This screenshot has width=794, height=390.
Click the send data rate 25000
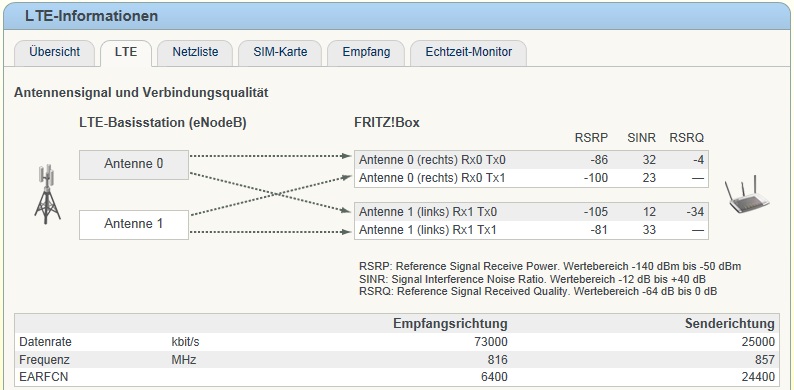click(x=757, y=342)
